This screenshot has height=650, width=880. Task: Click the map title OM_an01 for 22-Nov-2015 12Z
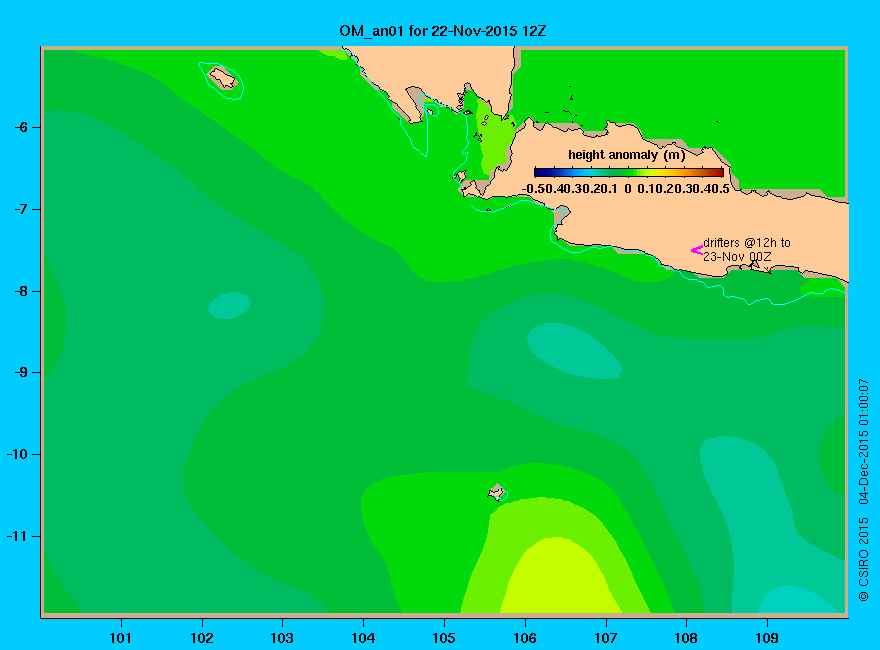click(442, 31)
